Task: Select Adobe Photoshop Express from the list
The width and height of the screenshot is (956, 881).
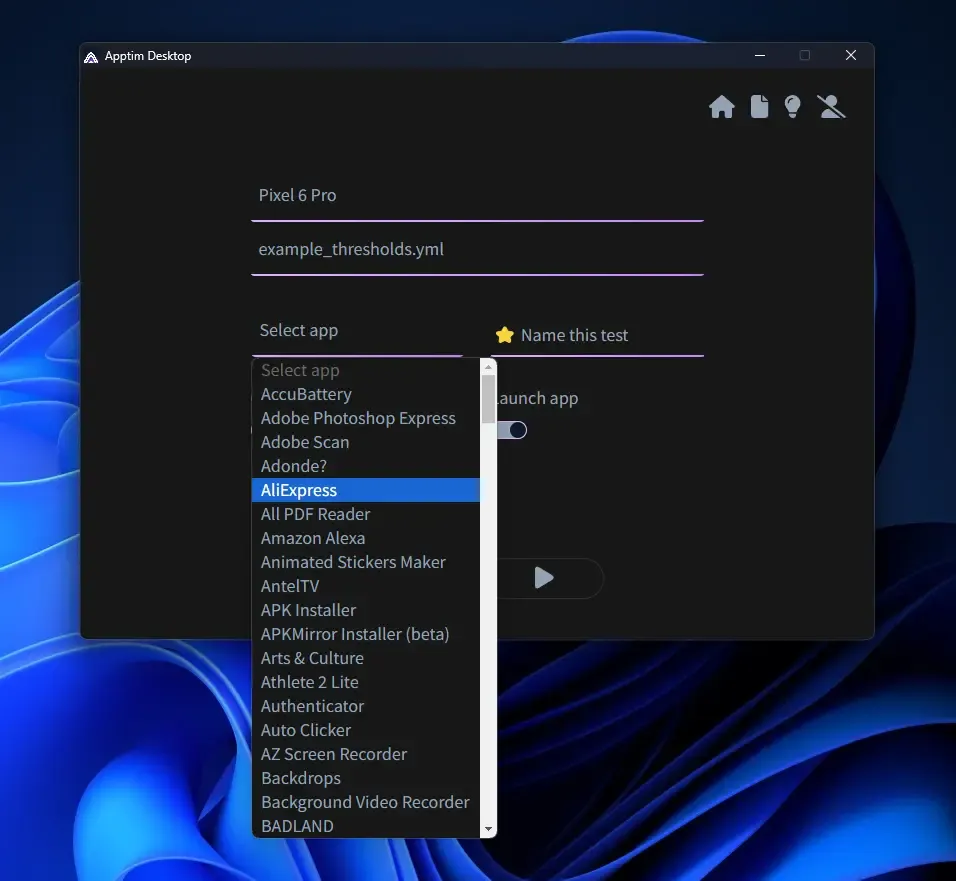Action: pyautogui.click(x=366, y=418)
